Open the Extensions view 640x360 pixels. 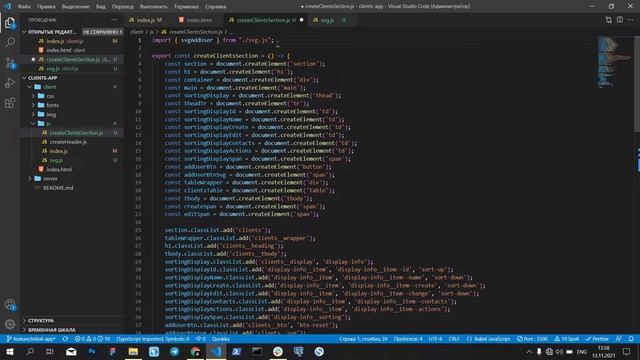[x=10, y=102]
